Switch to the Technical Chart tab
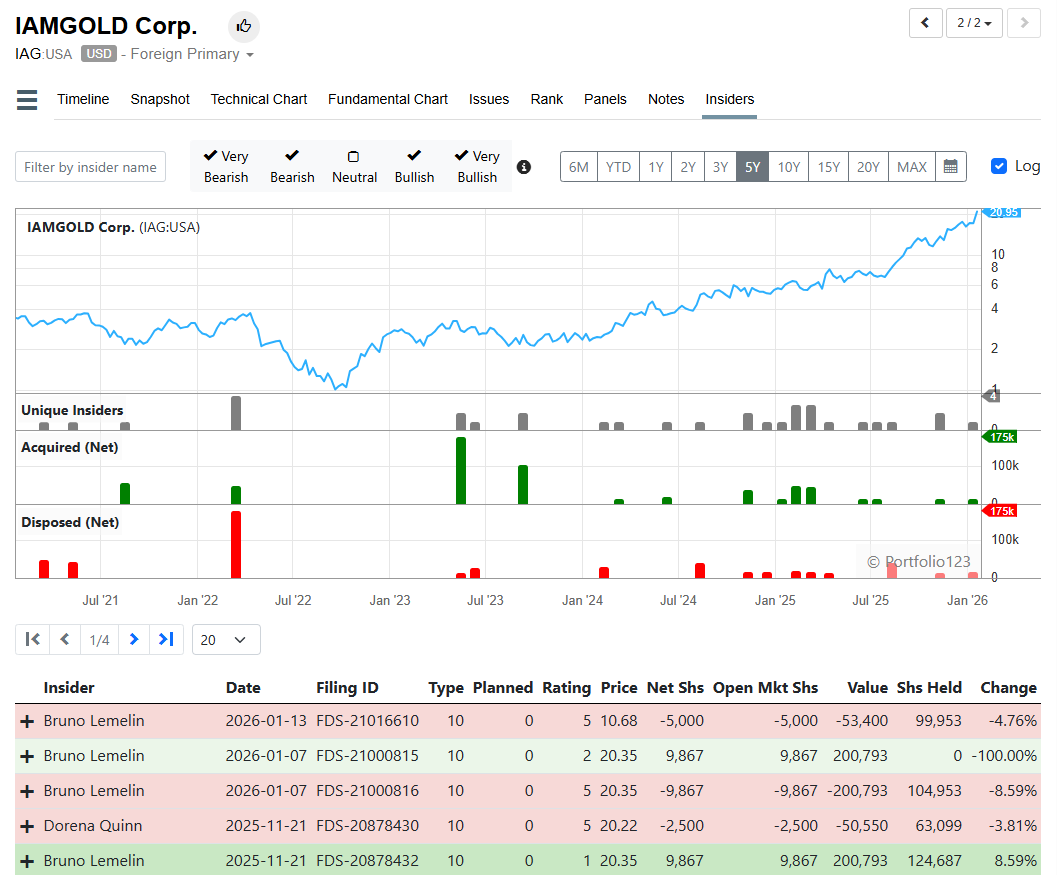1057x875 pixels. [259, 99]
